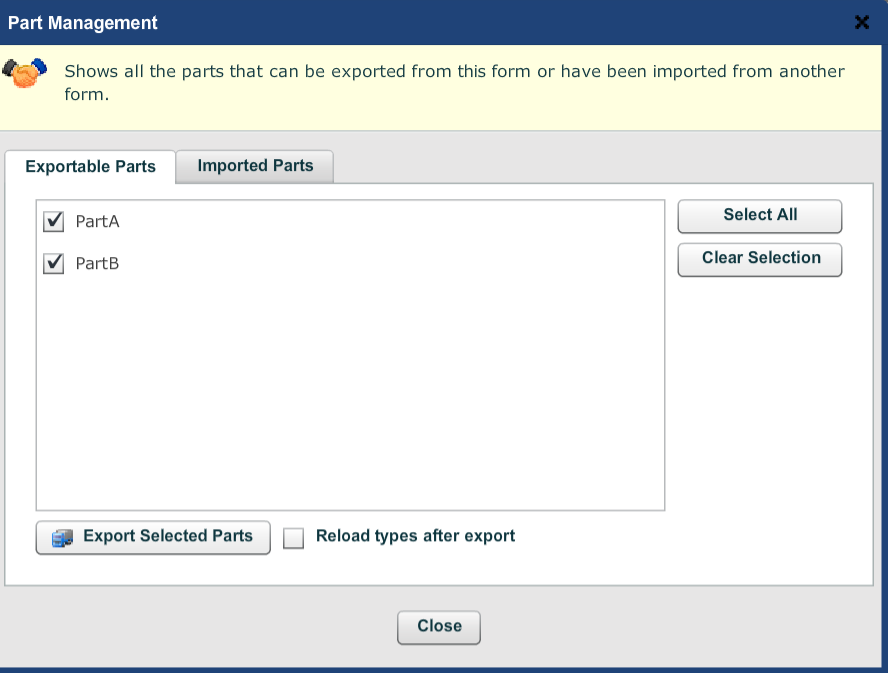Enable Reload types after export checkbox
Image resolution: width=888 pixels, height=673 pixels.
(293, 538)
